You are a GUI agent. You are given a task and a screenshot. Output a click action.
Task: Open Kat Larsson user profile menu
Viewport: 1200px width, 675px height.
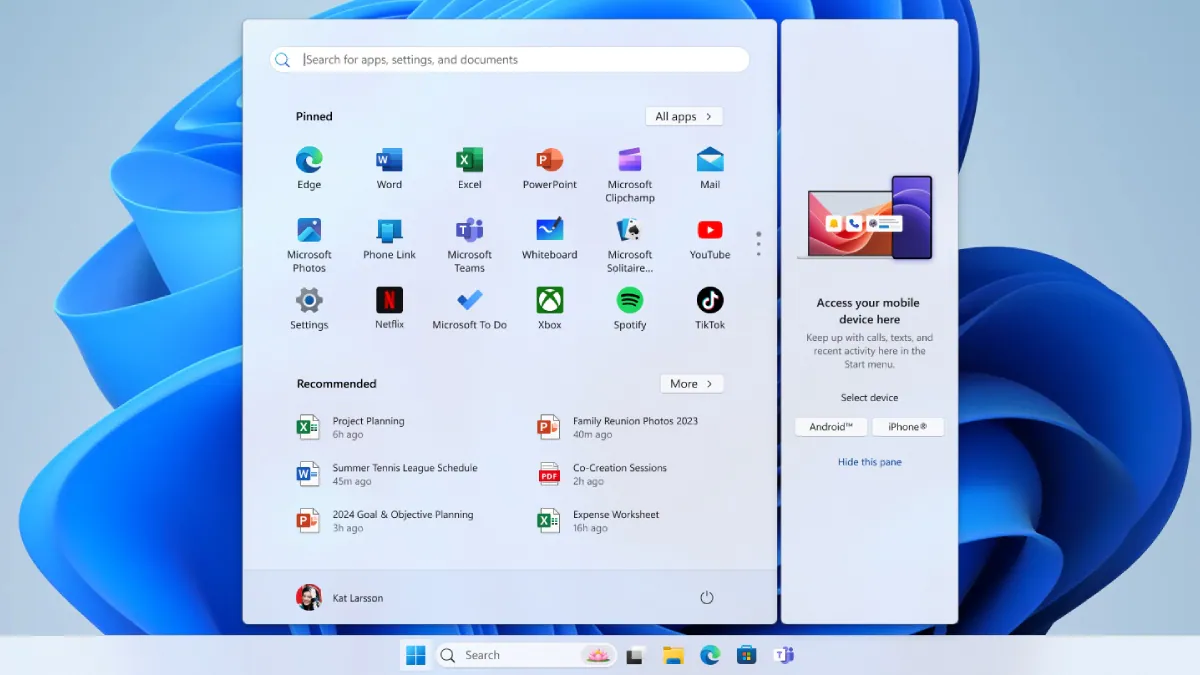tap(340, 598)
